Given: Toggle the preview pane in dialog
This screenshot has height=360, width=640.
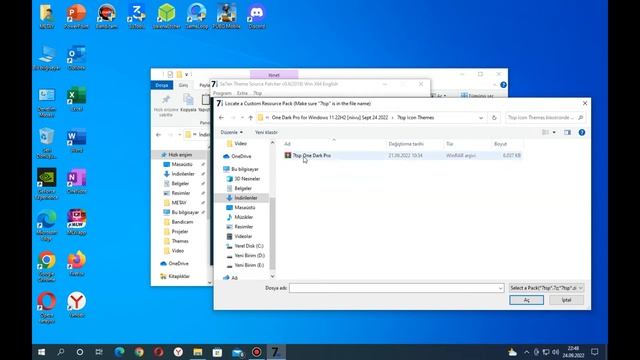Looking at the screenshot, I should click(x=567, y=132).
